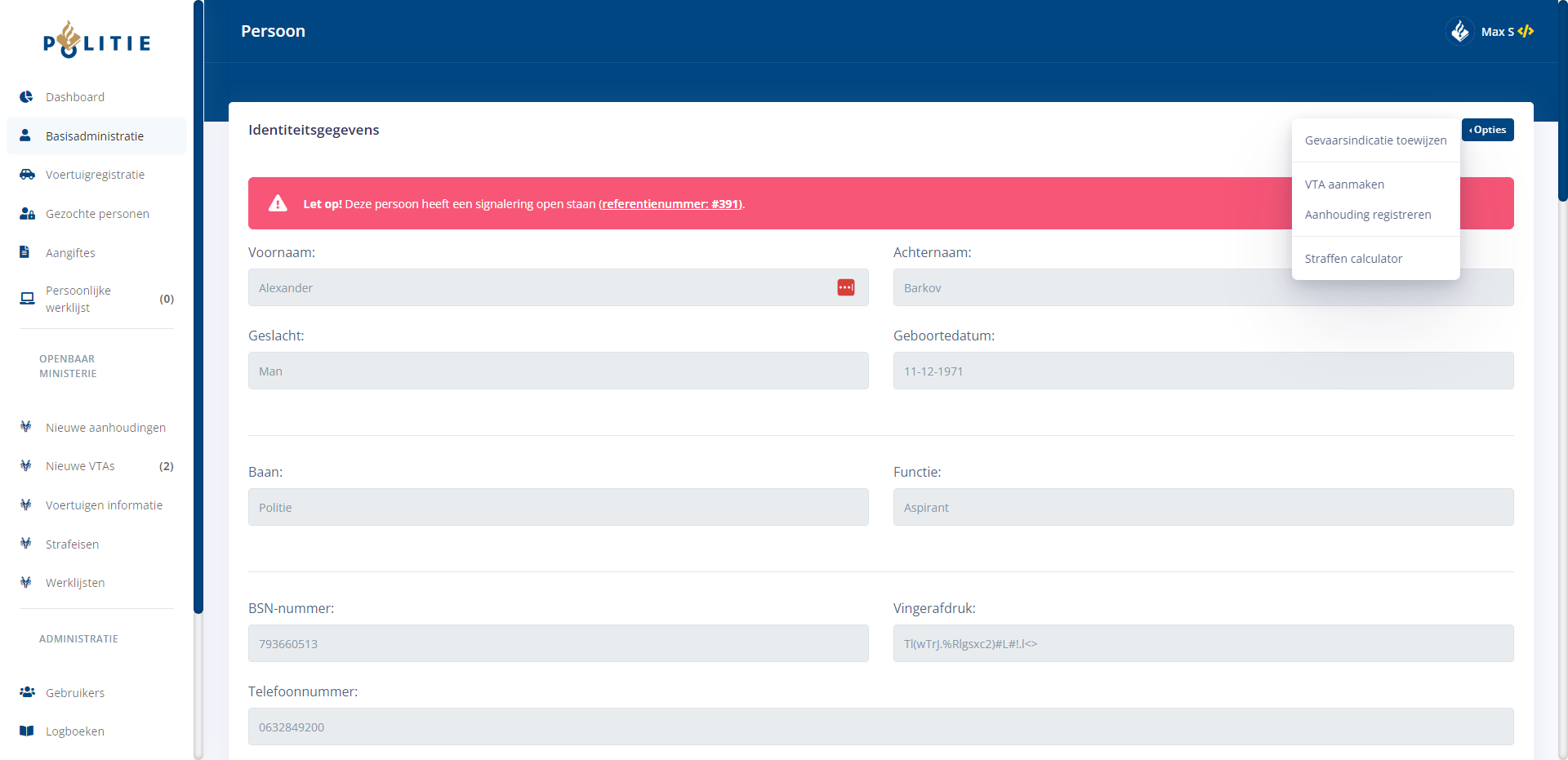Choose VTA aanmaken option
Screen dimensions: 1568x760
(1344, 184)
